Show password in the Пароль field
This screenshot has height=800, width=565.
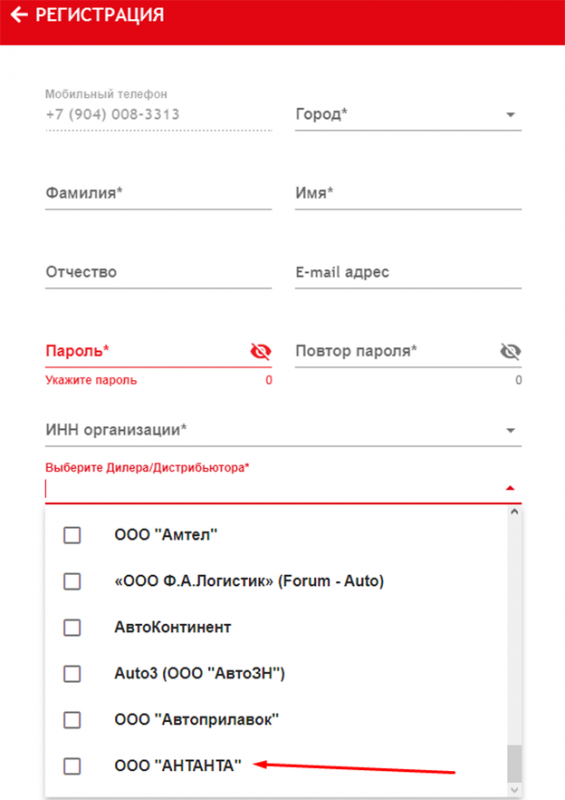(261, 352)
